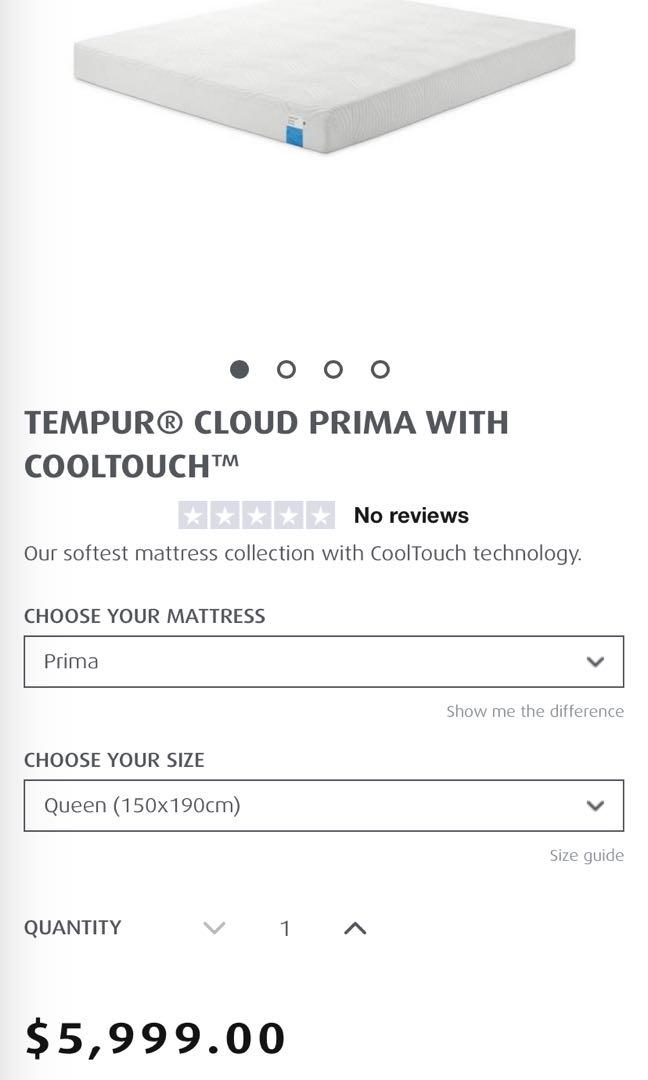Click the first rating star
The image size is (648, 1080).
[x=192, y=514]
